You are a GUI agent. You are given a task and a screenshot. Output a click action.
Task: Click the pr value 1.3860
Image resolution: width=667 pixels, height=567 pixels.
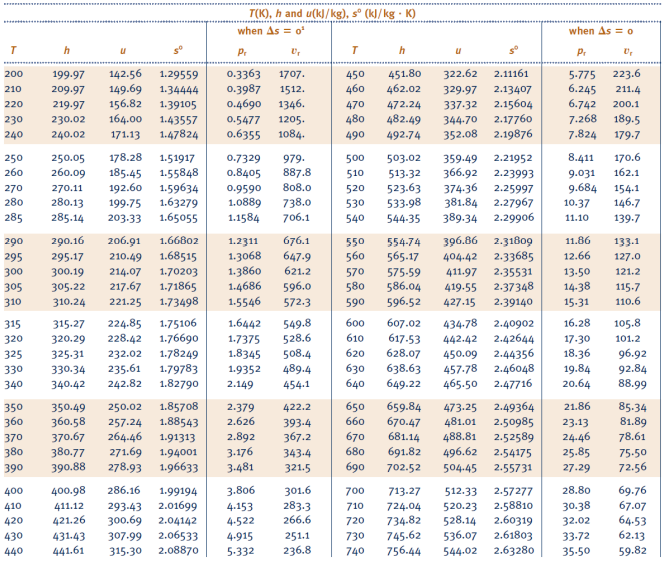coord(245,271)
